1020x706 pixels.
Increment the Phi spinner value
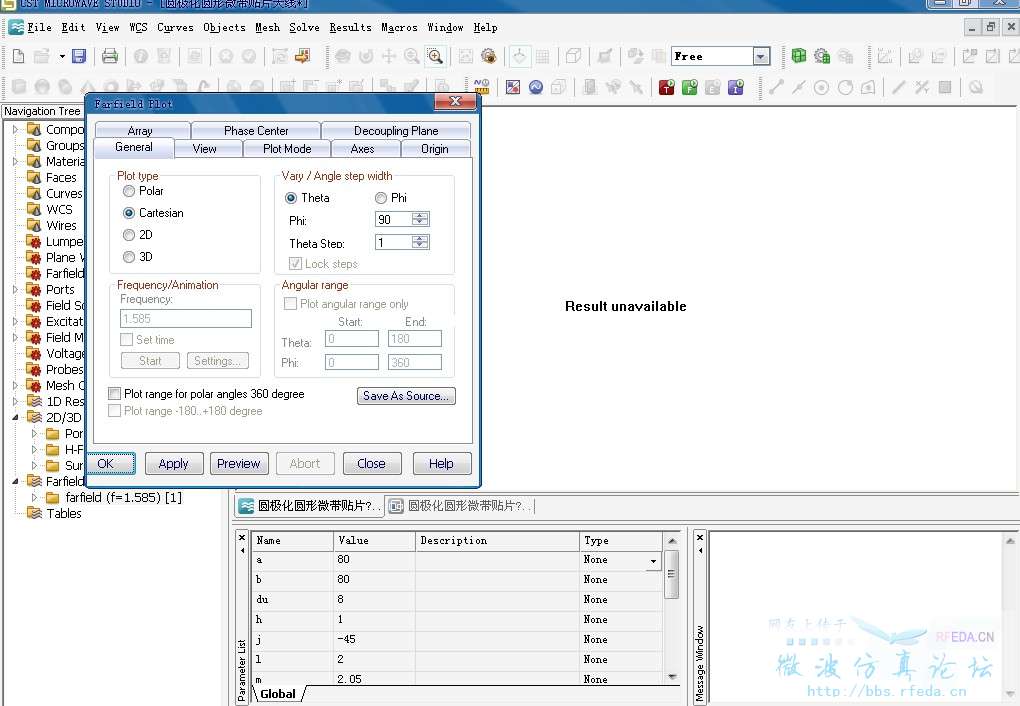click(420, 215)
